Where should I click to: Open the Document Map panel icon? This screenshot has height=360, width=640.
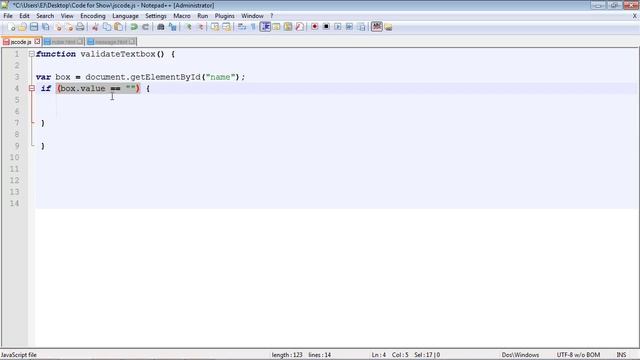[288, 27]
